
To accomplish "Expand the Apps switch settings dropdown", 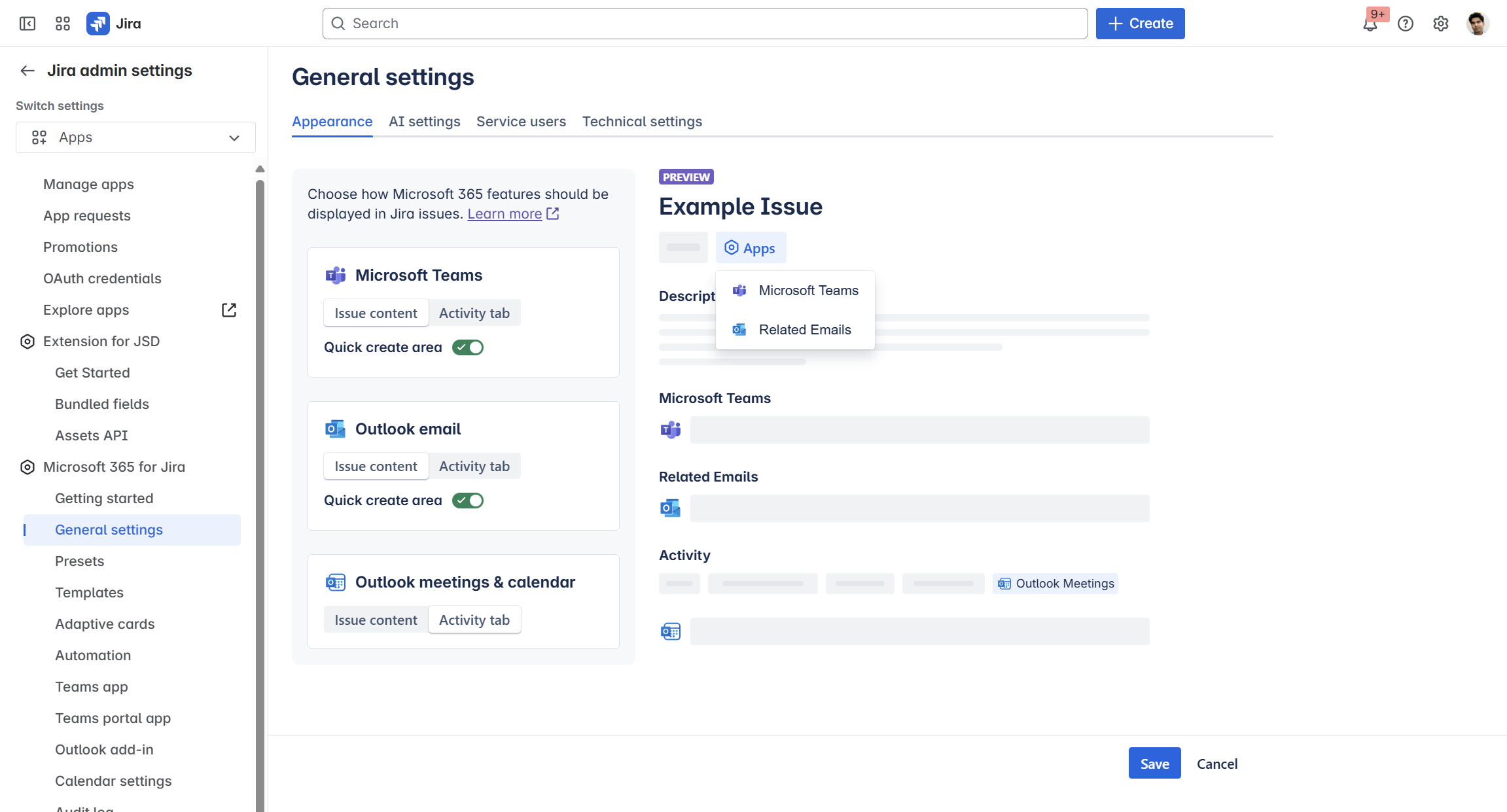I will coord(135,137).
